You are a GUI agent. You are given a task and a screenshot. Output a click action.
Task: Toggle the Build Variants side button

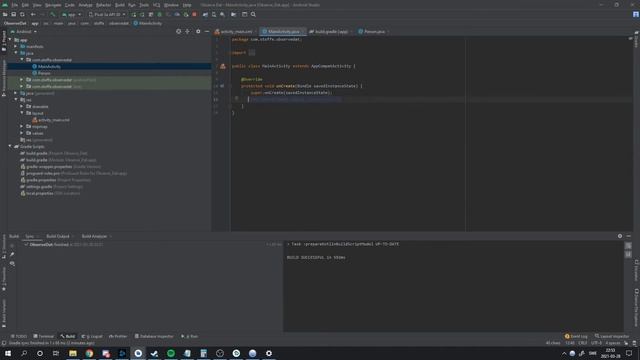tap(4, 313)
